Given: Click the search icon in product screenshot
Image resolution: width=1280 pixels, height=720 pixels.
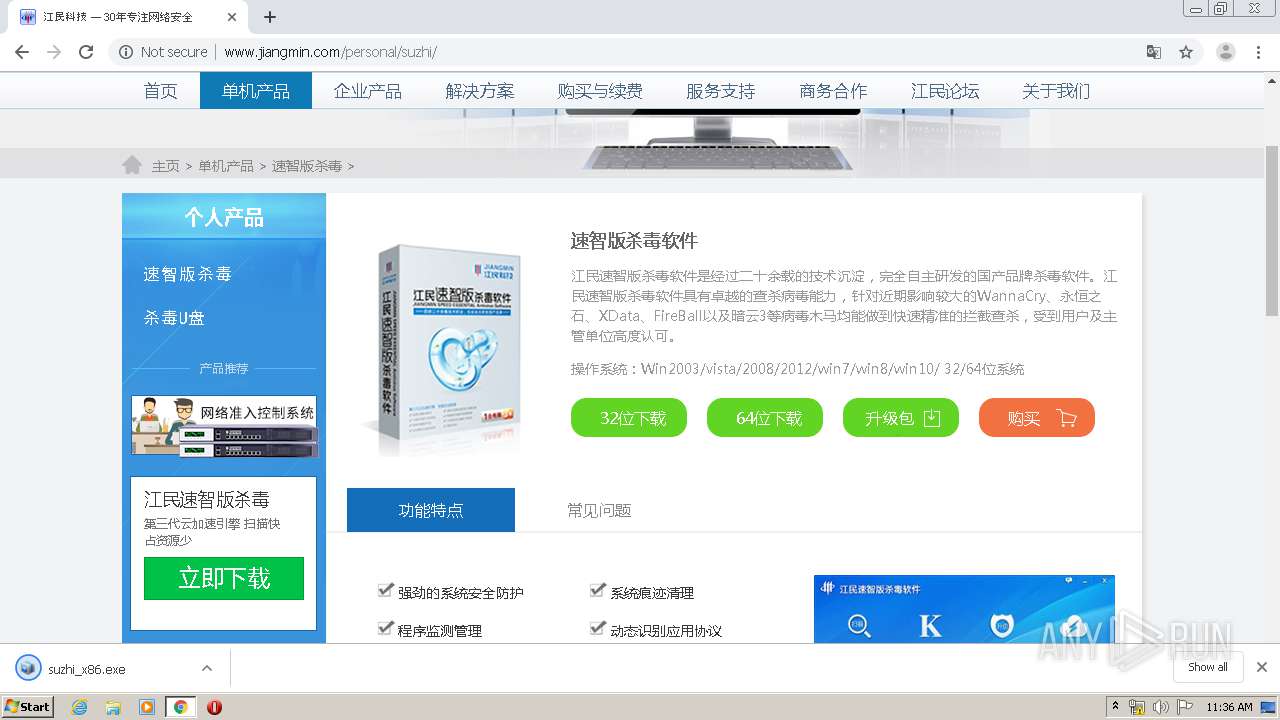Looking at the screenshot, I should pyautogui.click(x=858, y=626).
